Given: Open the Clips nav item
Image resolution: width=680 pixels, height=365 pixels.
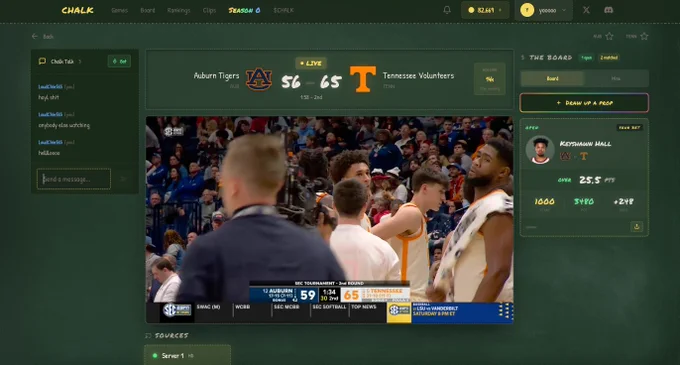Looking at the screenshot, I should click(x=209, y=10).
